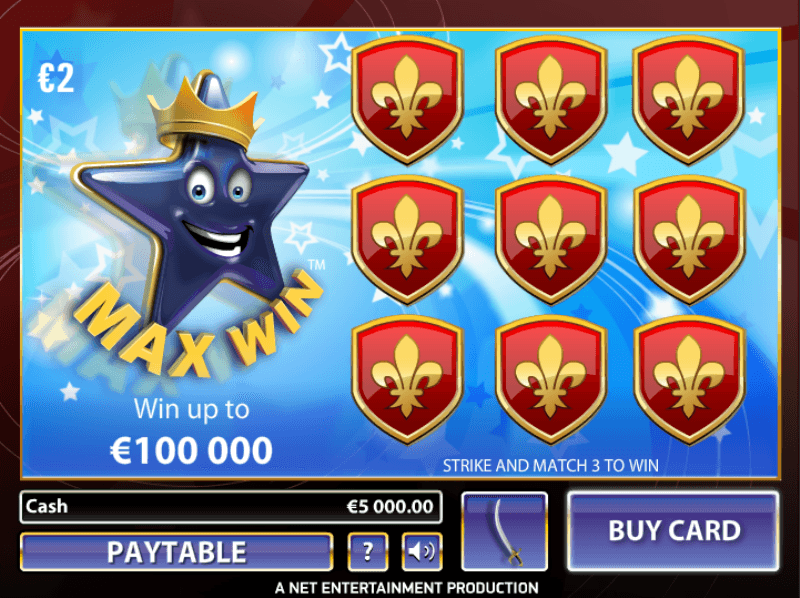Strike the bottom-right fleur-de-lis shield
The width and height of the screenshot is (800, 598).
[x=689, y=380]
